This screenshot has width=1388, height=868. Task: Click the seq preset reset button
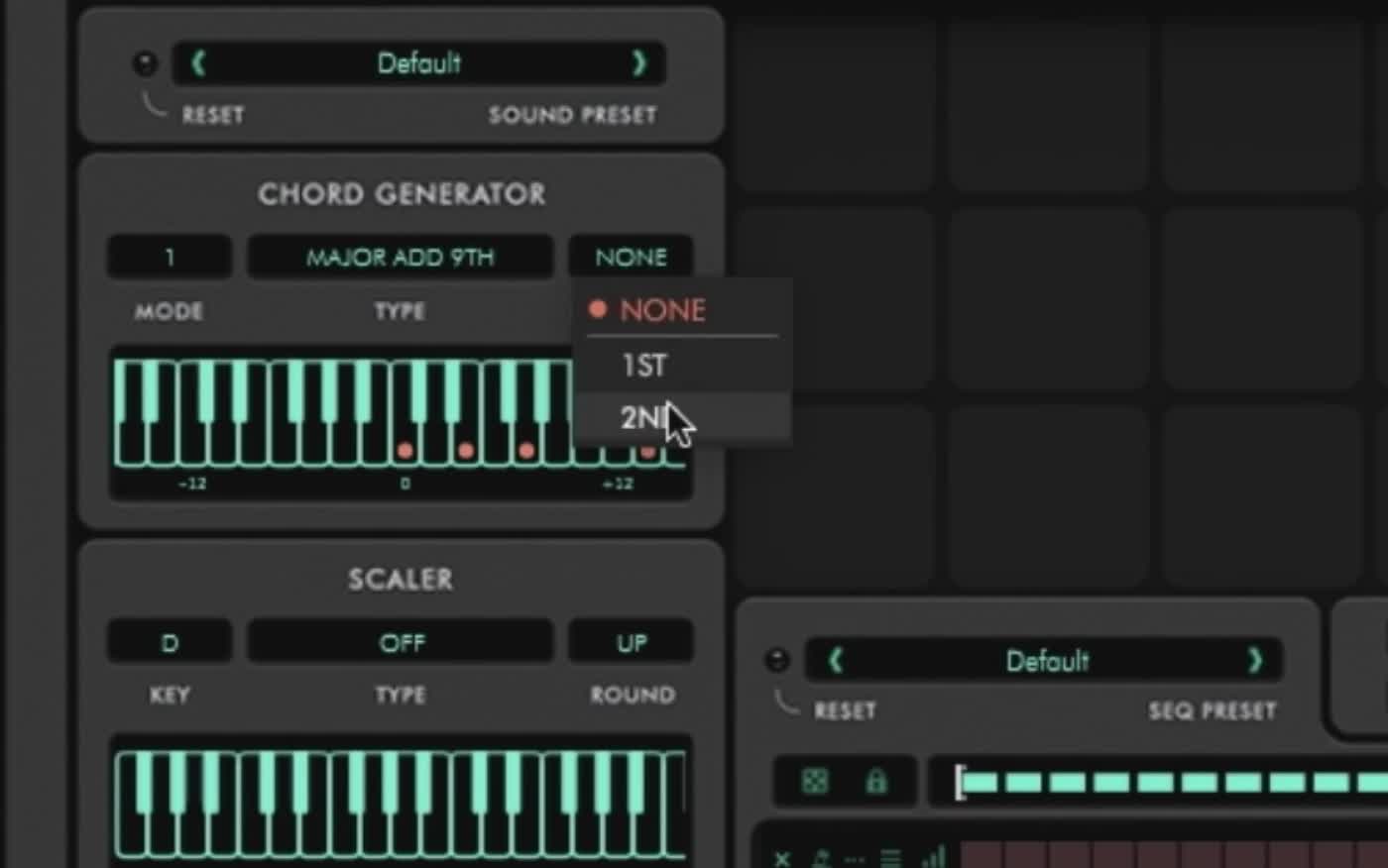(777, 660)
